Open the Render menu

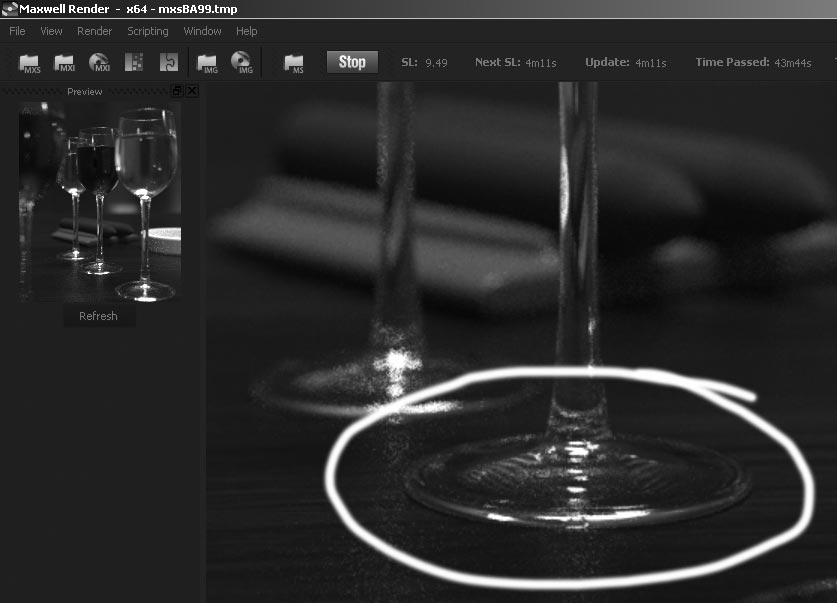94,31
